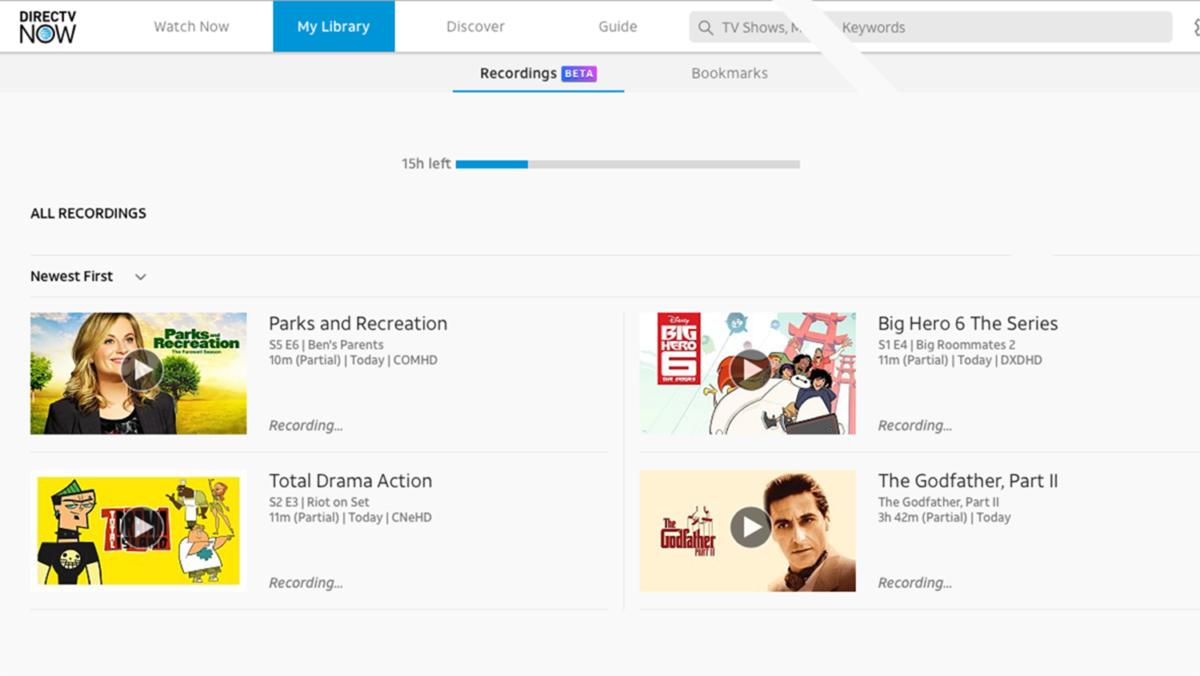Click the search input field
This screenshot has width=1200, height=676.
point(930,27)
